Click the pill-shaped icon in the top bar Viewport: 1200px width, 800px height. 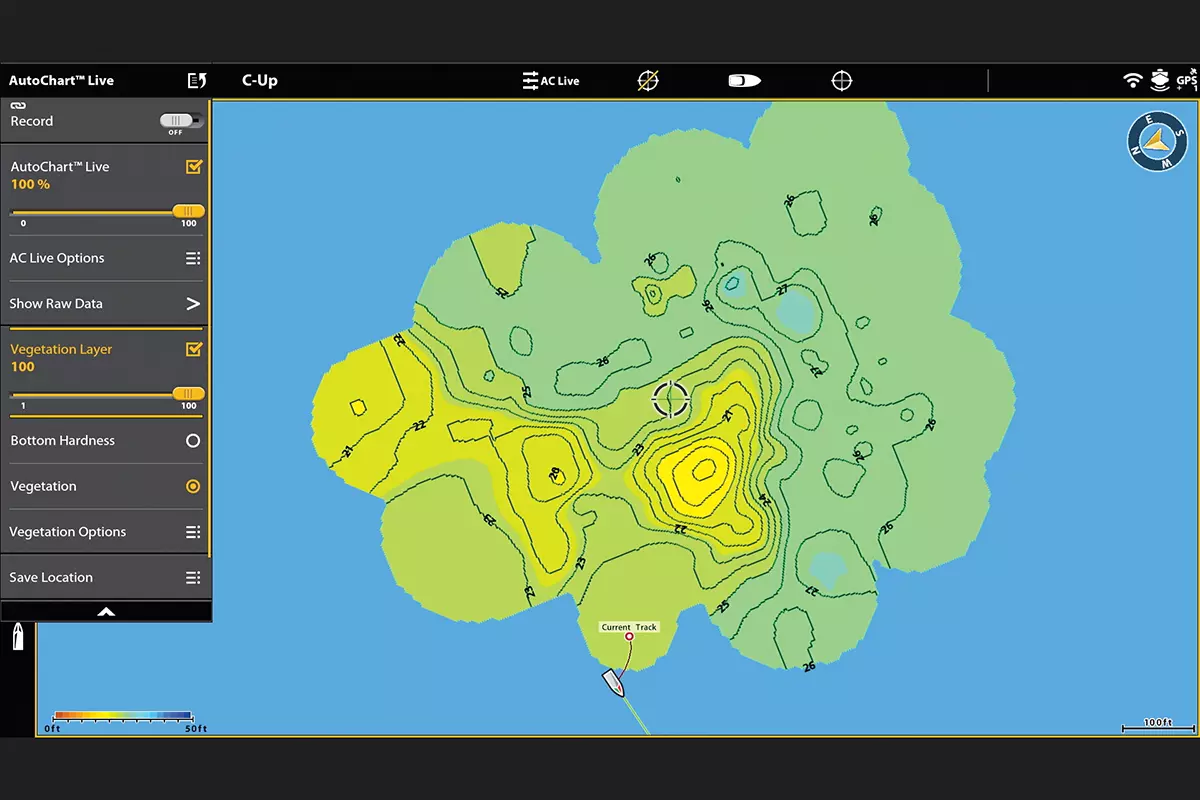(744, 81)
